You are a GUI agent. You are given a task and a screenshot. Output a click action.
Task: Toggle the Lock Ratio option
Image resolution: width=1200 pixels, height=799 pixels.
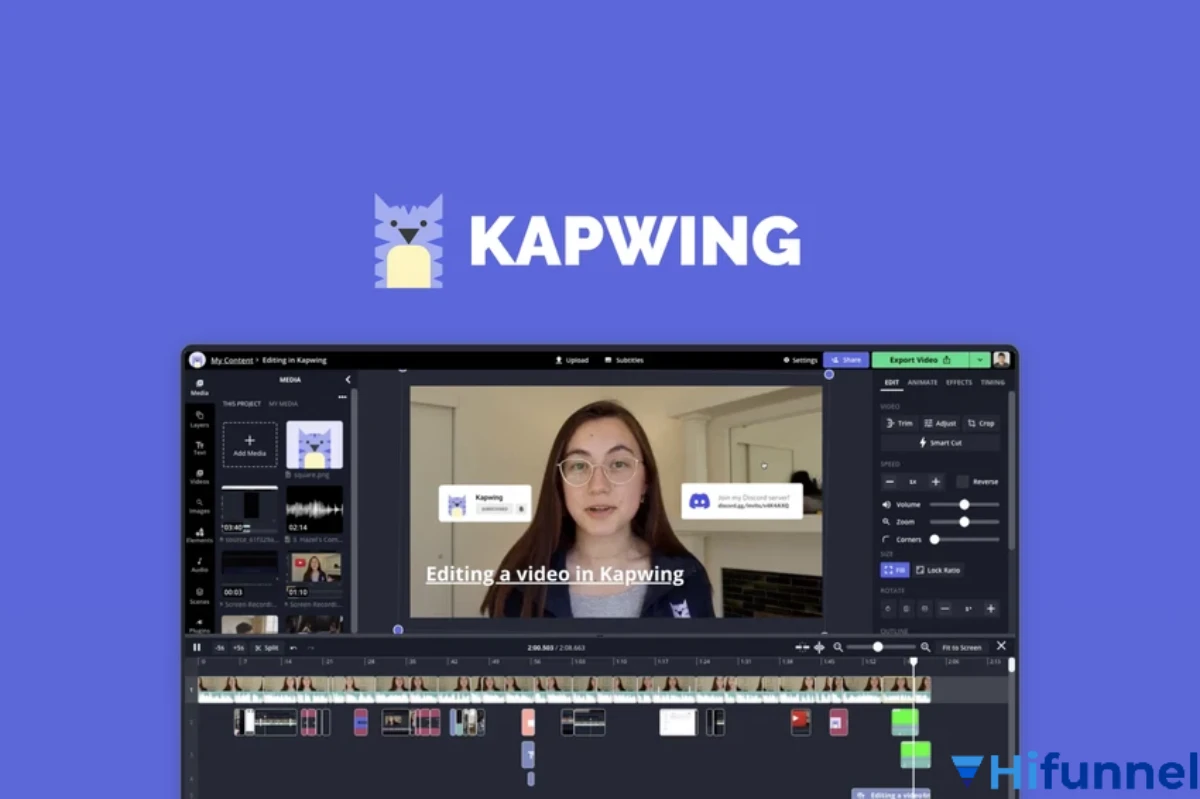pyautogui.click(x=938, y=570)
